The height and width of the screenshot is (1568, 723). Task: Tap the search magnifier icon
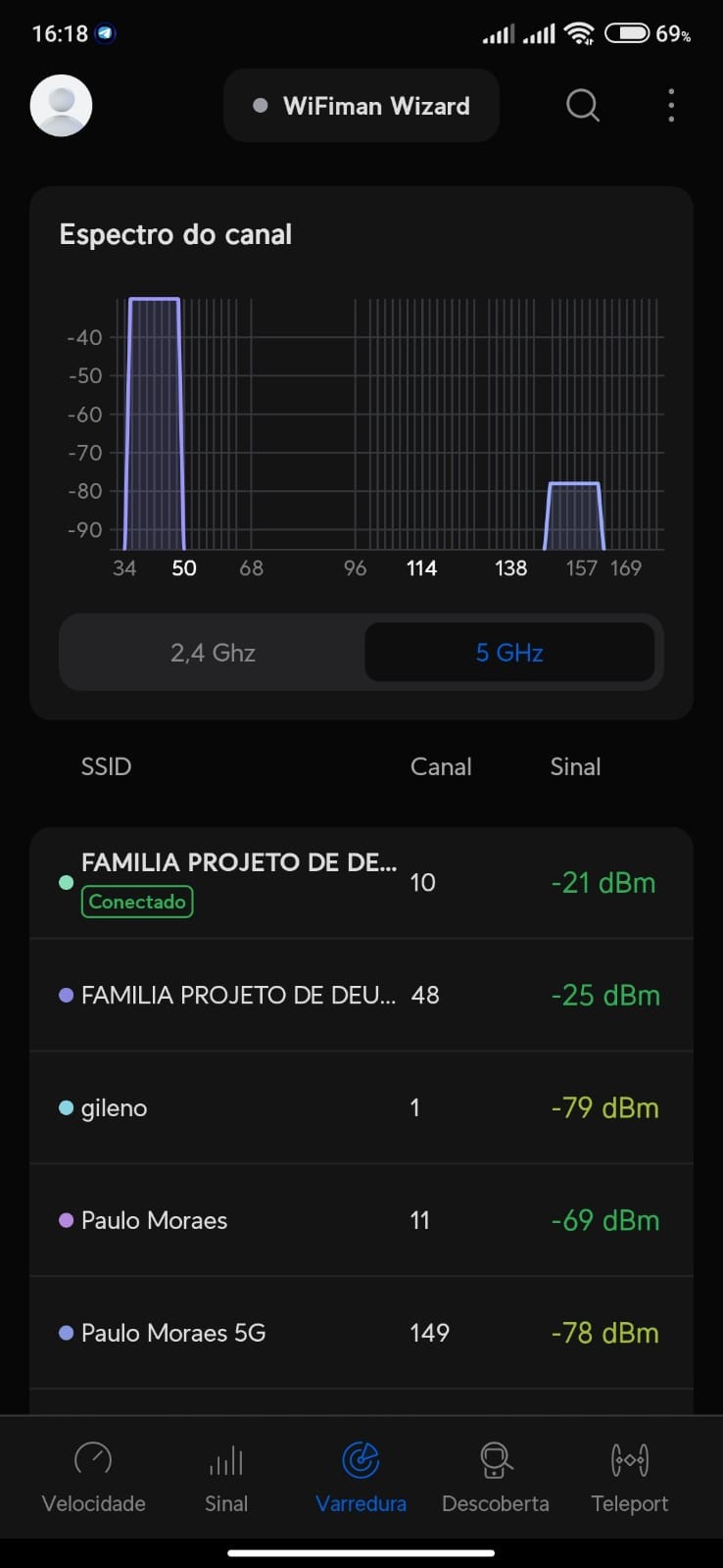[x=583, y=105]
